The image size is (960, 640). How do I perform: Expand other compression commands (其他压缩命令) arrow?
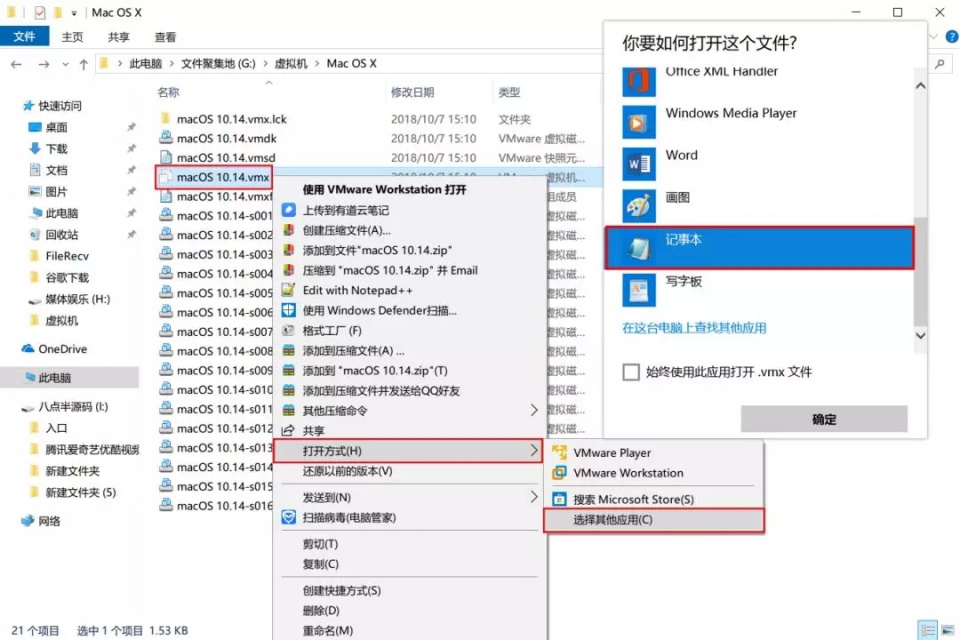pos(533,410)
